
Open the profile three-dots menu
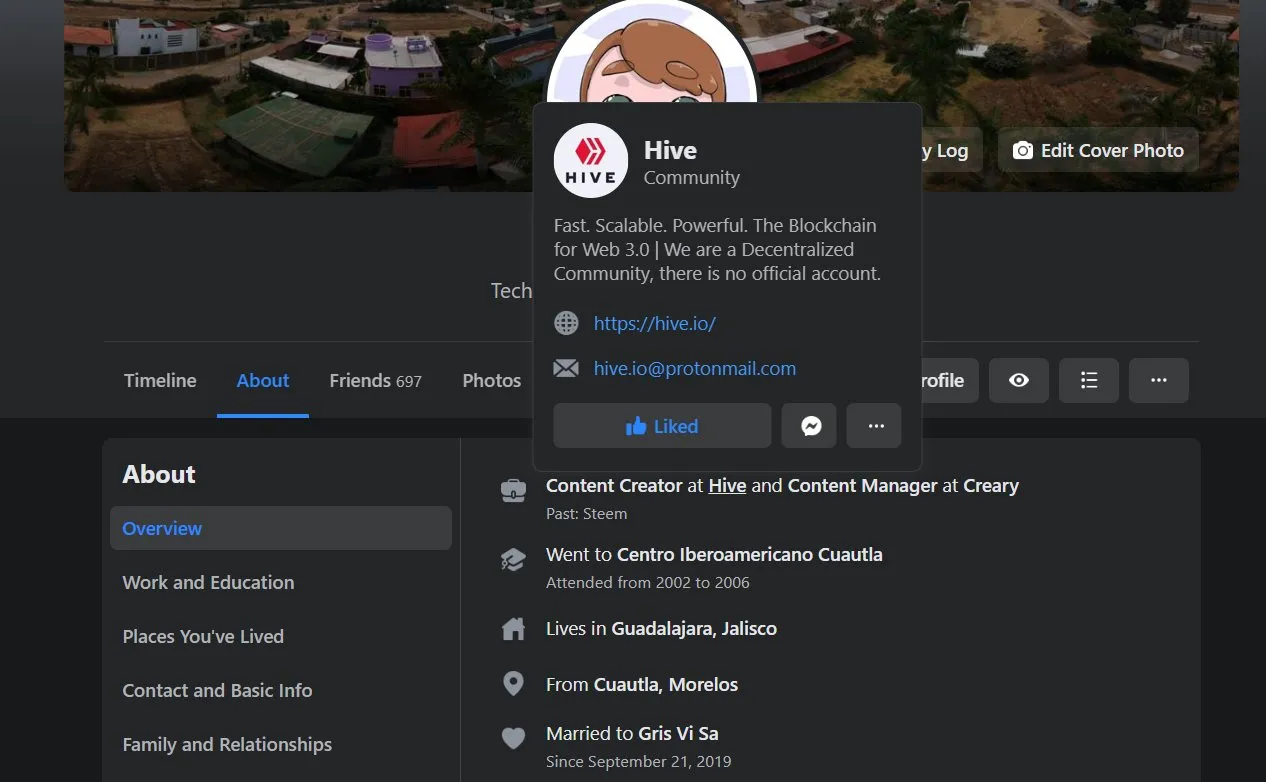click(x=1159, y=380)
